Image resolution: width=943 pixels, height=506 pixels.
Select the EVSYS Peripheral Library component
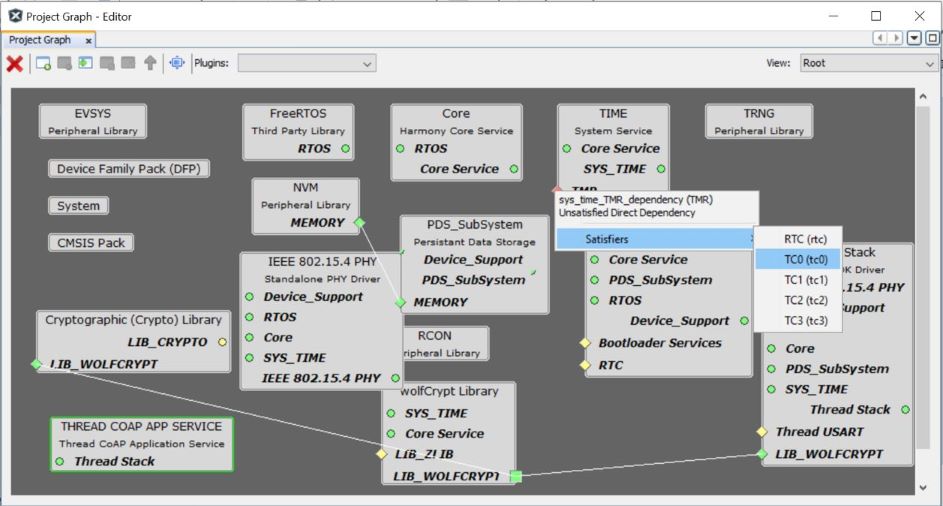coord(93,122)
